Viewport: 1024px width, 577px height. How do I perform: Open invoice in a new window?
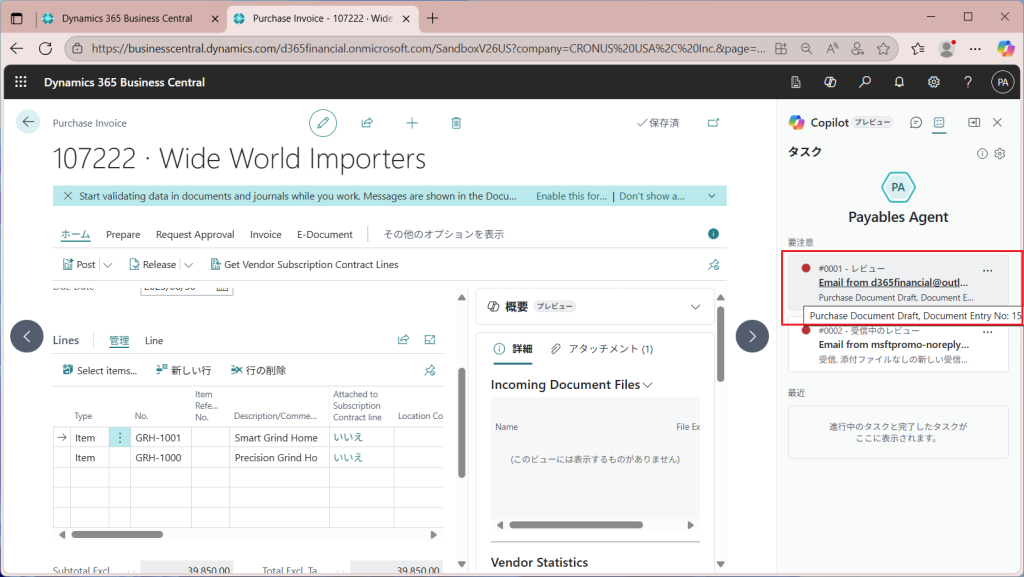(713, 123)
